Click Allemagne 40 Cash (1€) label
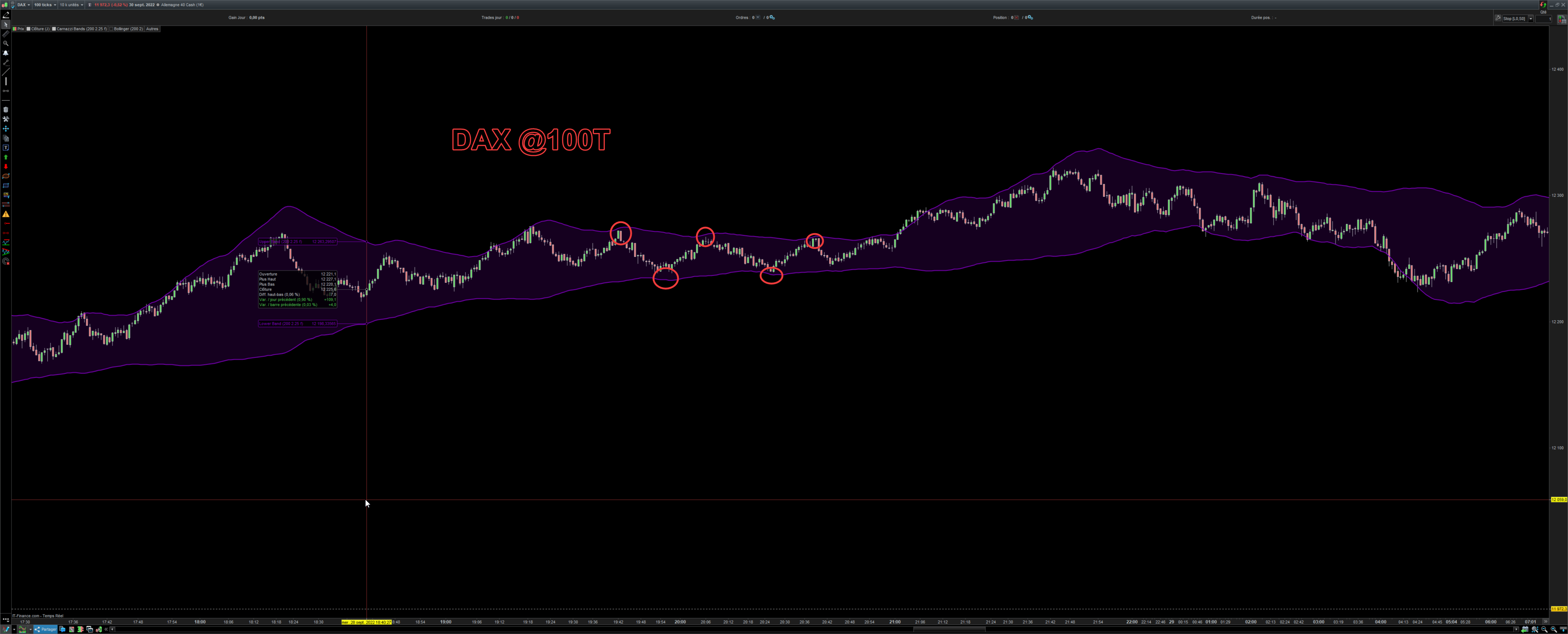 point(182,5)
